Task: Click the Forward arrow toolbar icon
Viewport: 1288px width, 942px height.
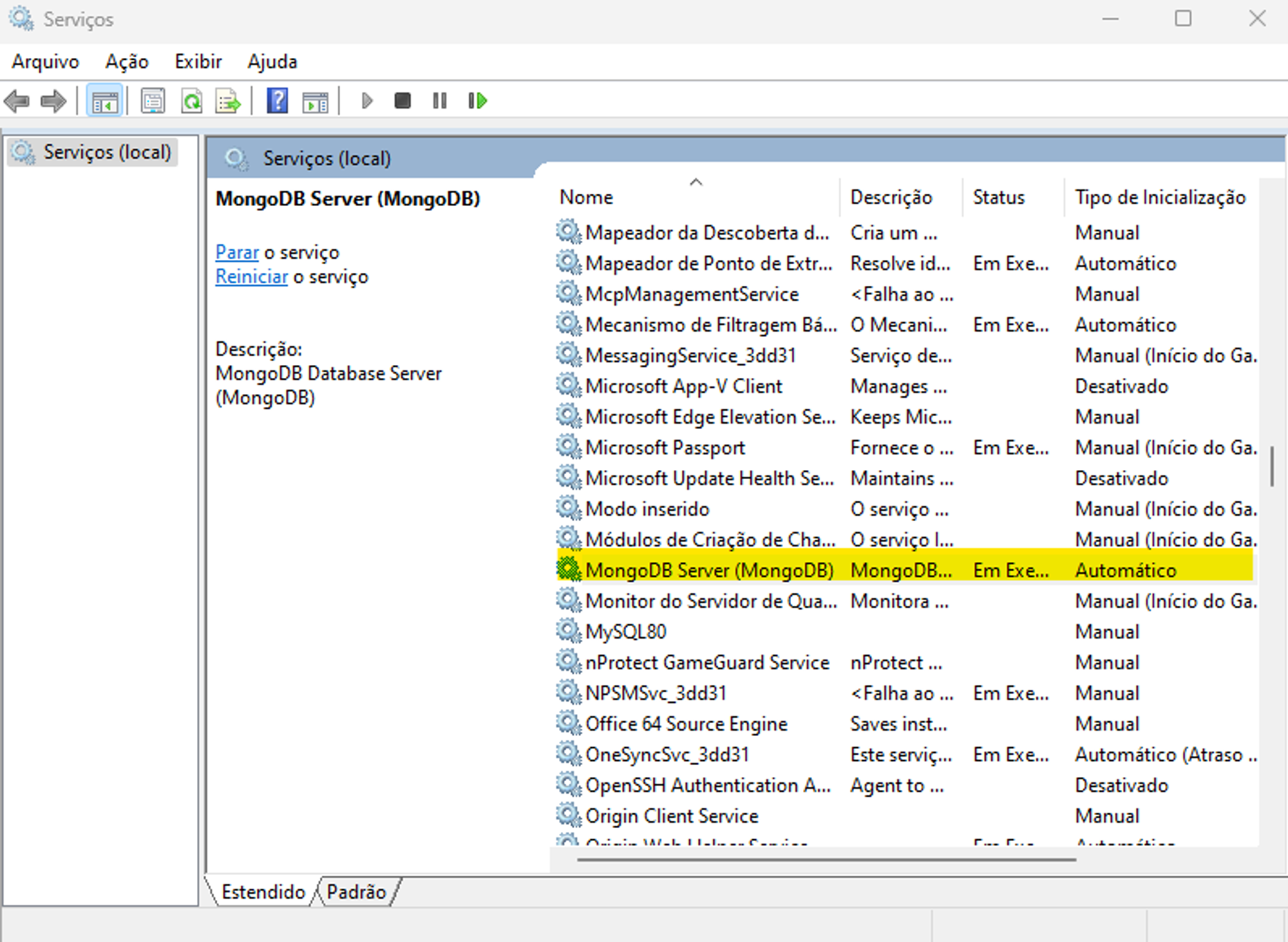Action: (53, 101)
